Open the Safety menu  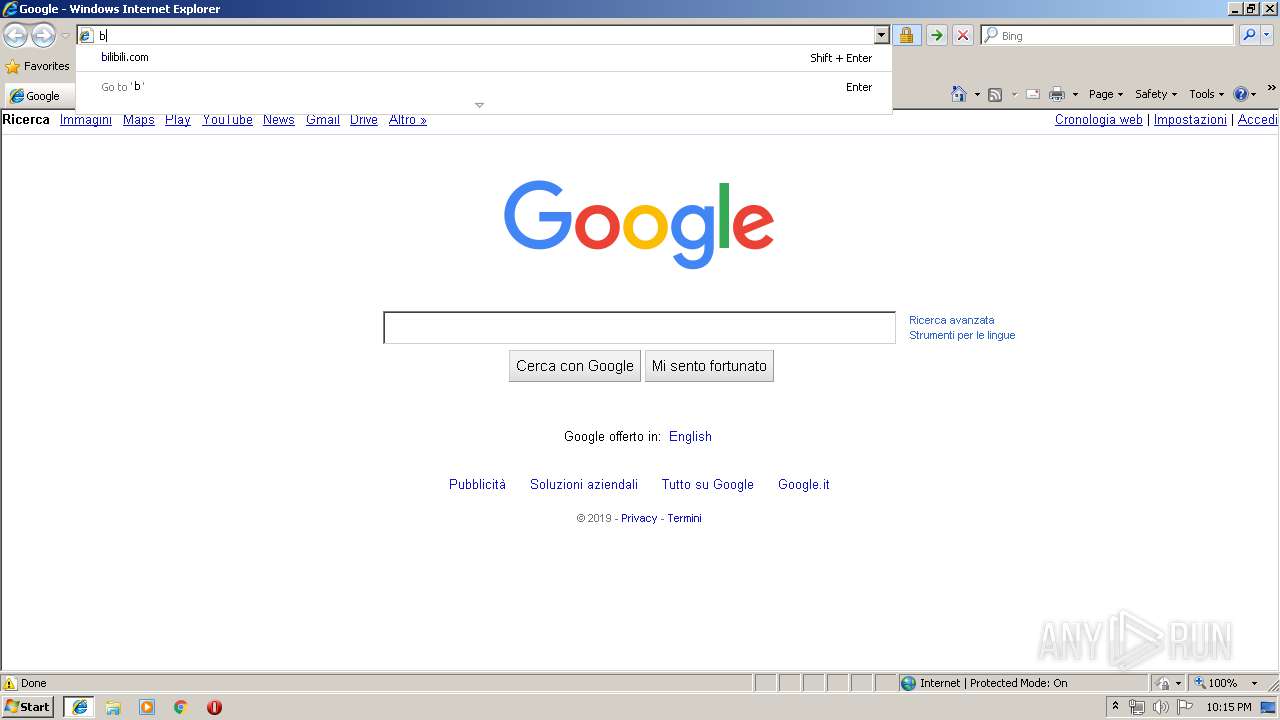click(x=1156, y=94)
